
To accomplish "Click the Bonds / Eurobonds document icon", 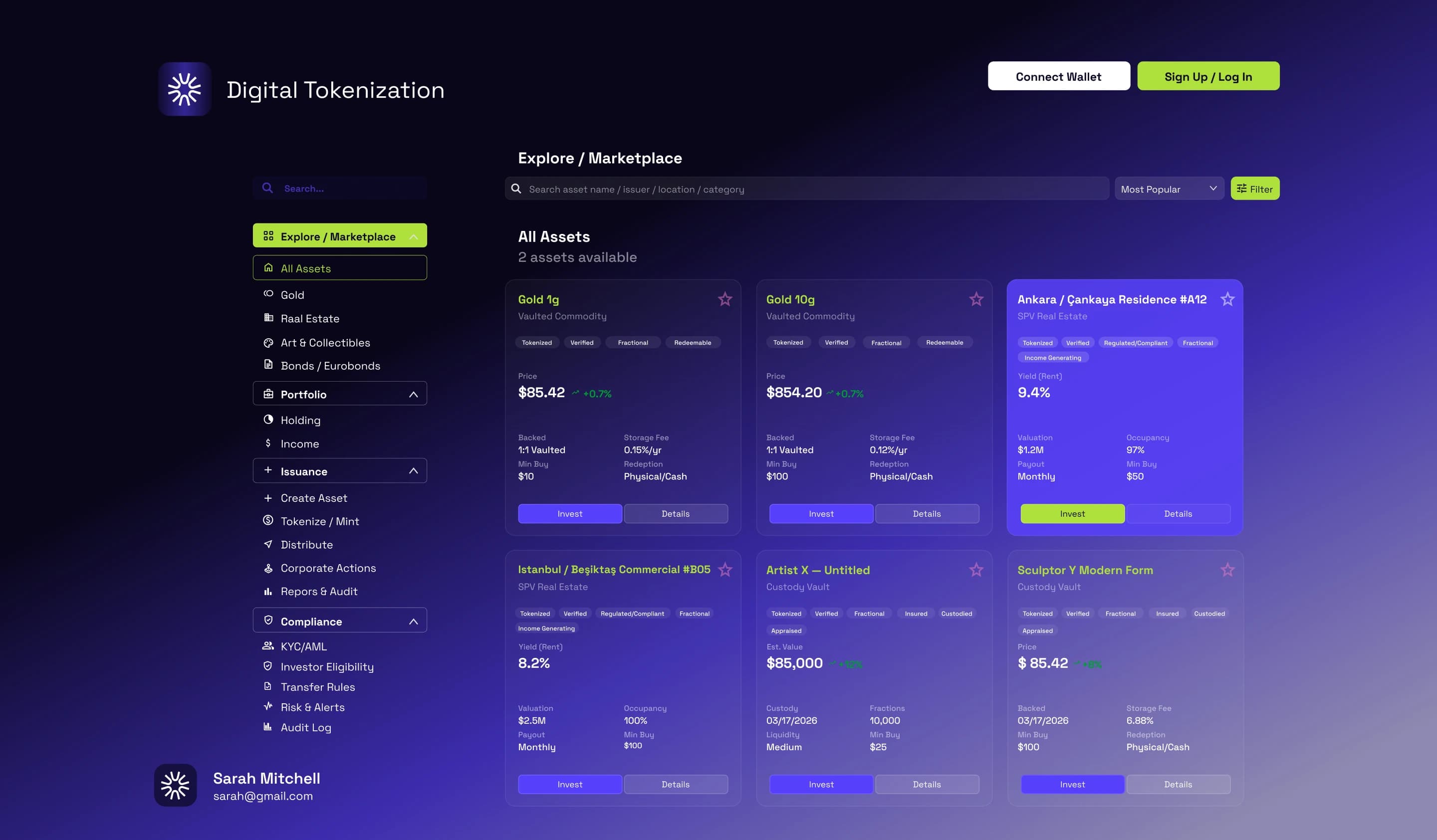I will coord(268,365).
